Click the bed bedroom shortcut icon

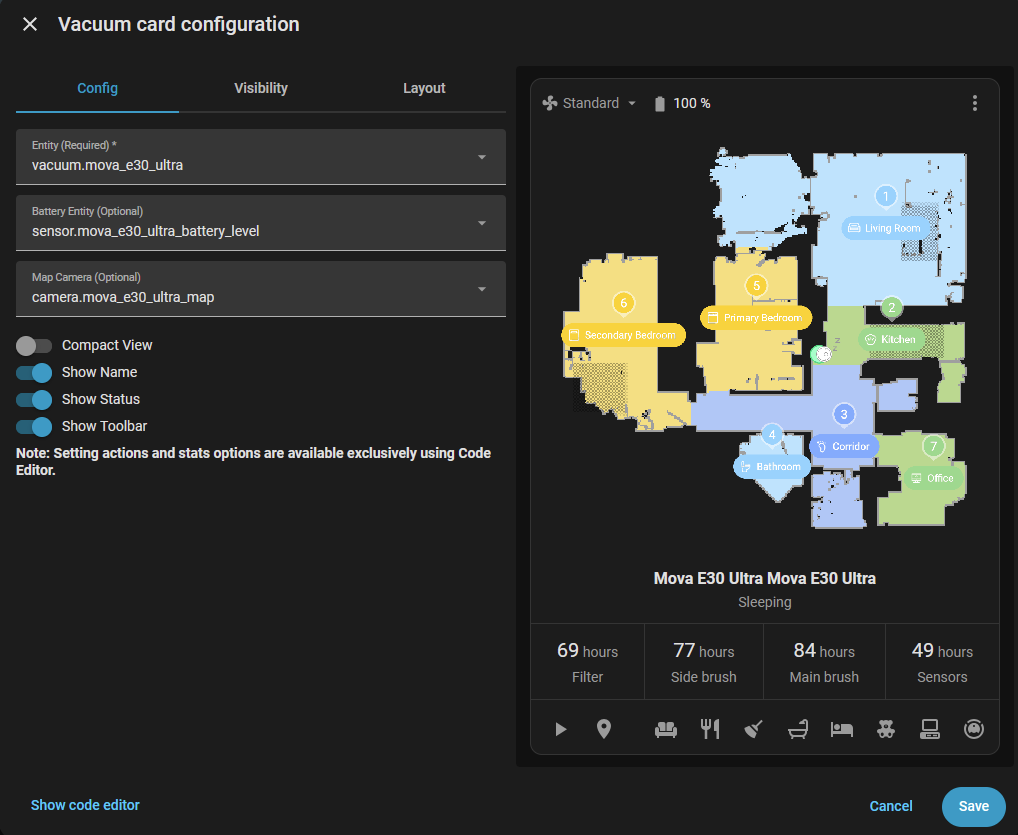(x=842, y=729)
